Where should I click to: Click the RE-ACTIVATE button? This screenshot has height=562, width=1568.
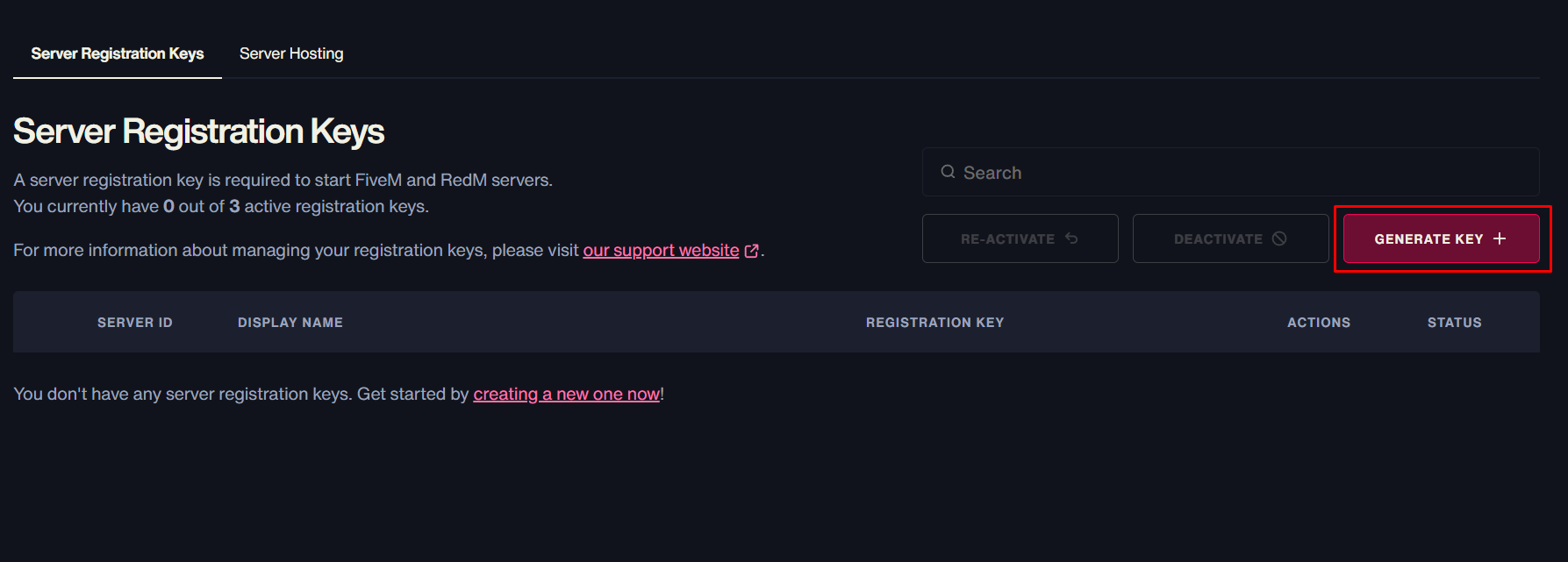(1020, 238)
